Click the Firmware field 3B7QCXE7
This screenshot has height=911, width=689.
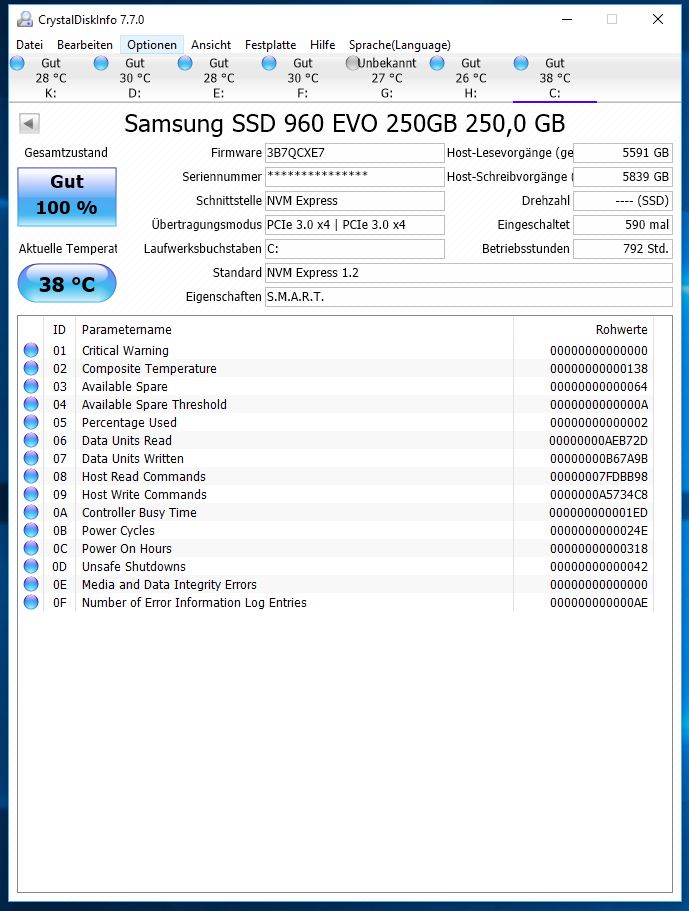point(354,153)
